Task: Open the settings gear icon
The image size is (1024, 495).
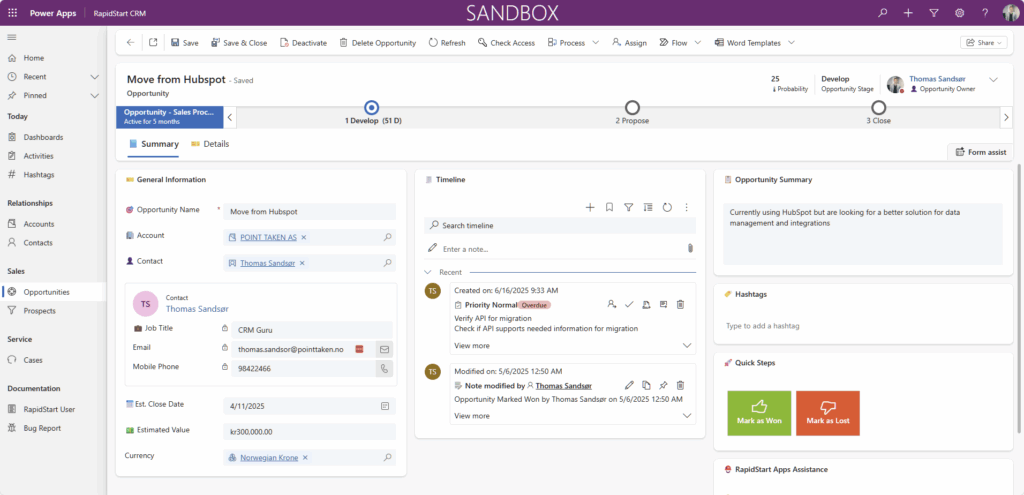Action: pos(959,13)
